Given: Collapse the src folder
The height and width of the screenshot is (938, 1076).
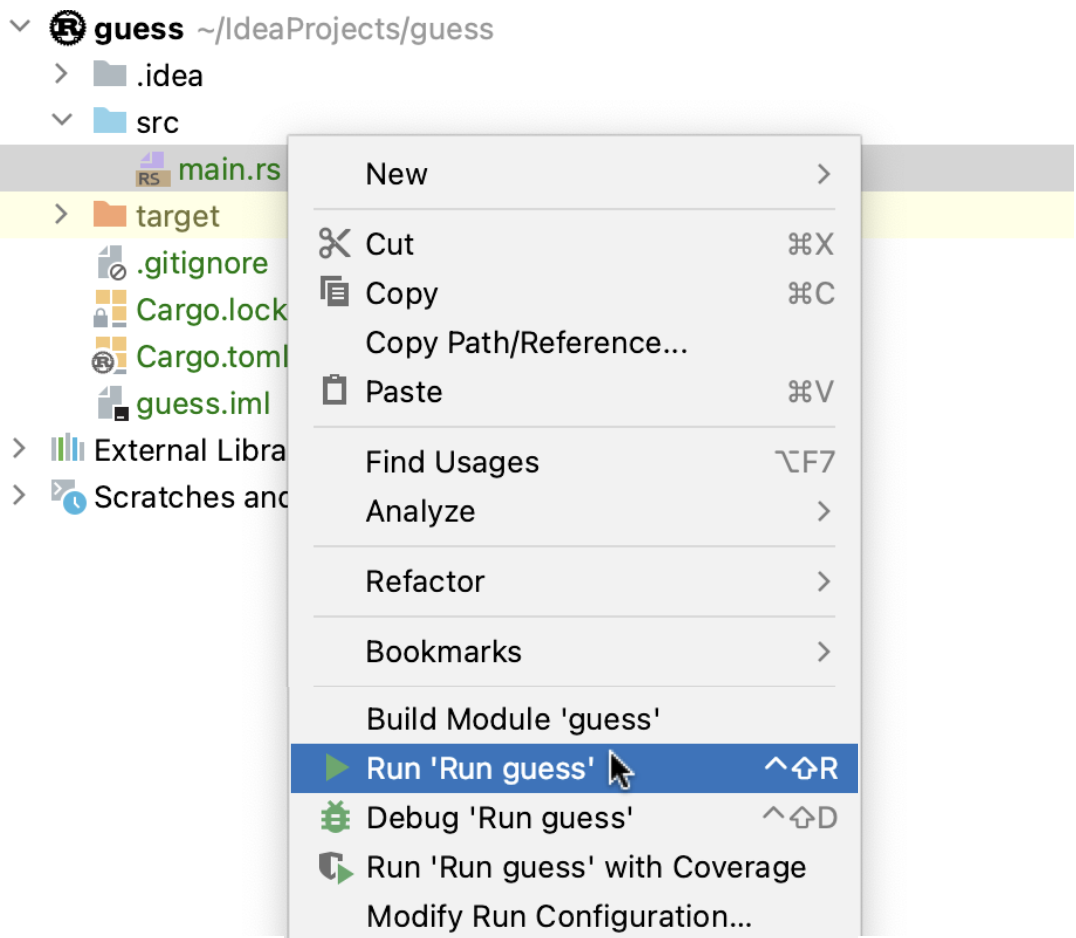Looking at the screenshot, I should coord(60,121).
